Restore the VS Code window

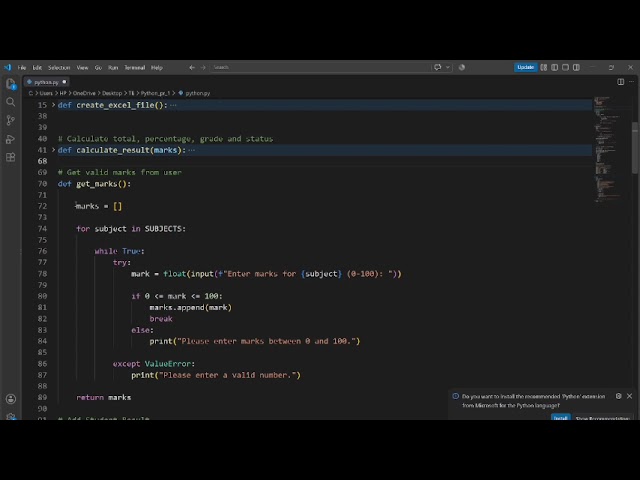(x=611, y=67)
